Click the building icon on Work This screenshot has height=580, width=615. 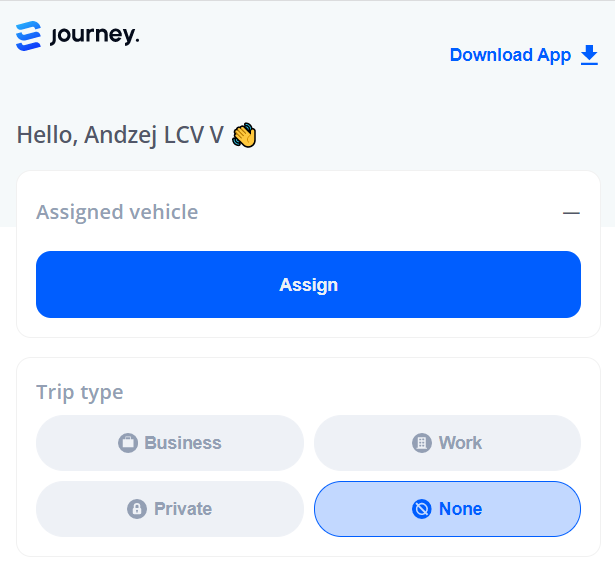(x=422, y=443)
